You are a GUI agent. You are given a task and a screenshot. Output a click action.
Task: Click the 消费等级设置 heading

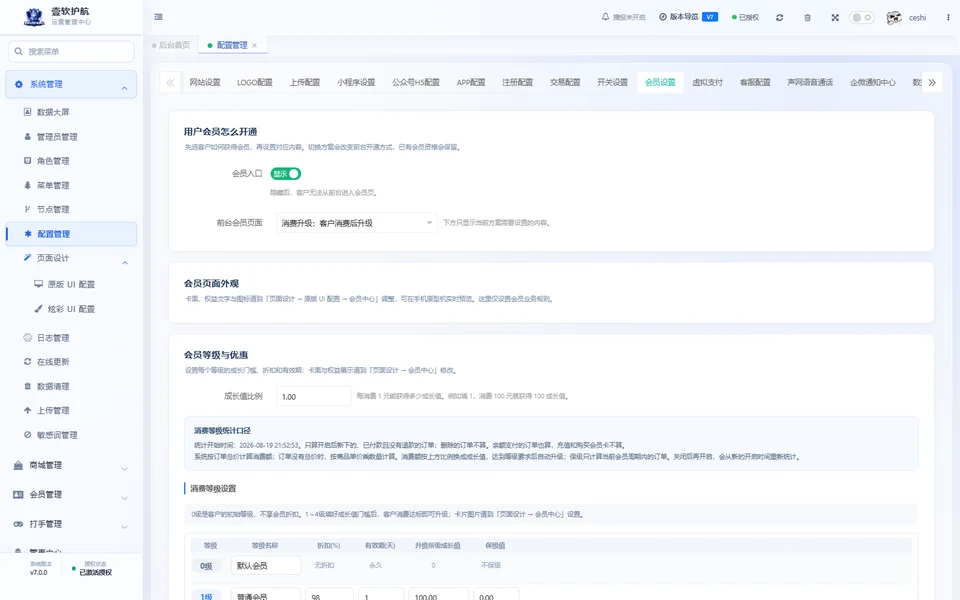[213, 489]
